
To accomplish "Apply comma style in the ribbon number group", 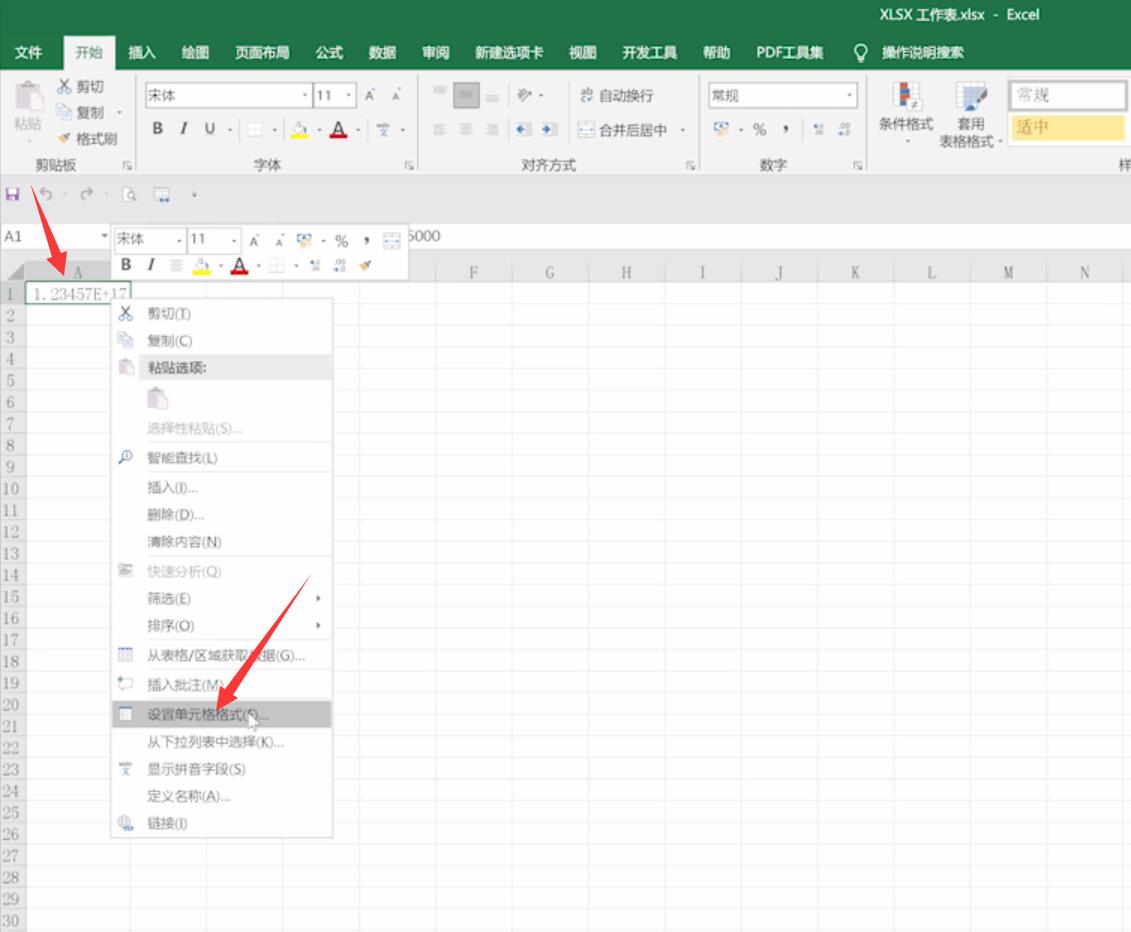I will pyautogui.click(x=785, y=129).
